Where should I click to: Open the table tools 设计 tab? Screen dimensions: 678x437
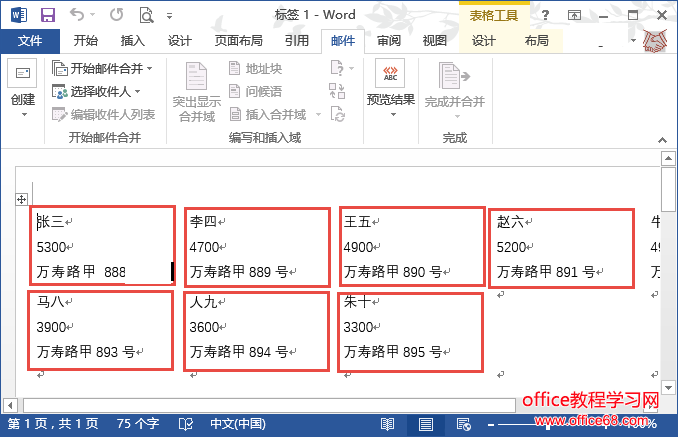(483, 41)
